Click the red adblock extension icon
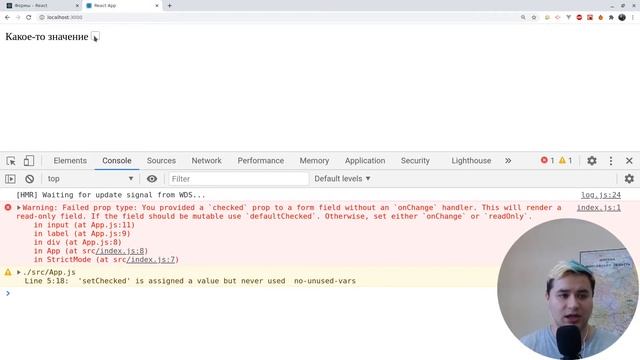Viewport: 640px width, 360px height. pyautogui.click(x=579, y=18)
